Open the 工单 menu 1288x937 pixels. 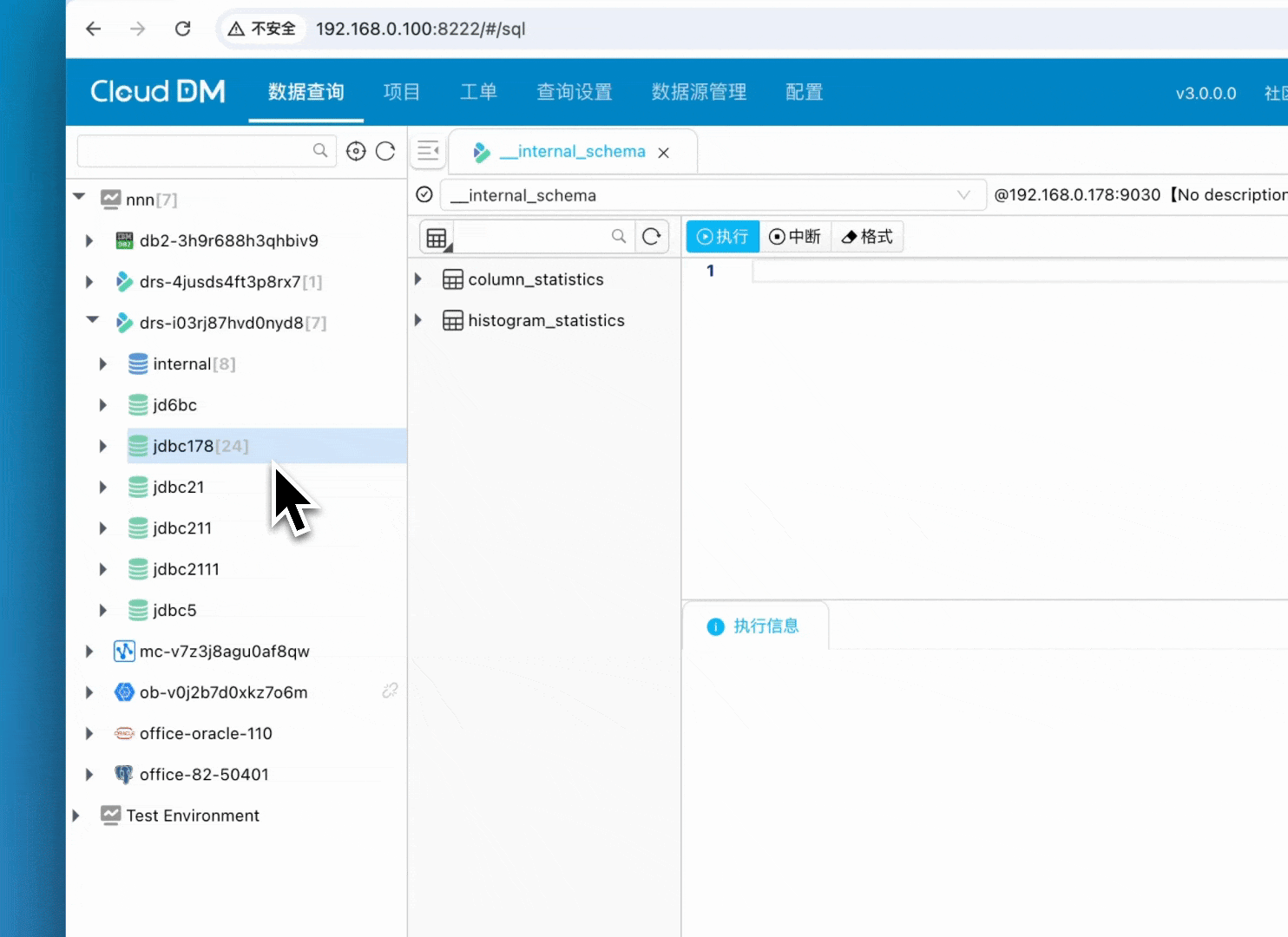[x=478, y=92]
